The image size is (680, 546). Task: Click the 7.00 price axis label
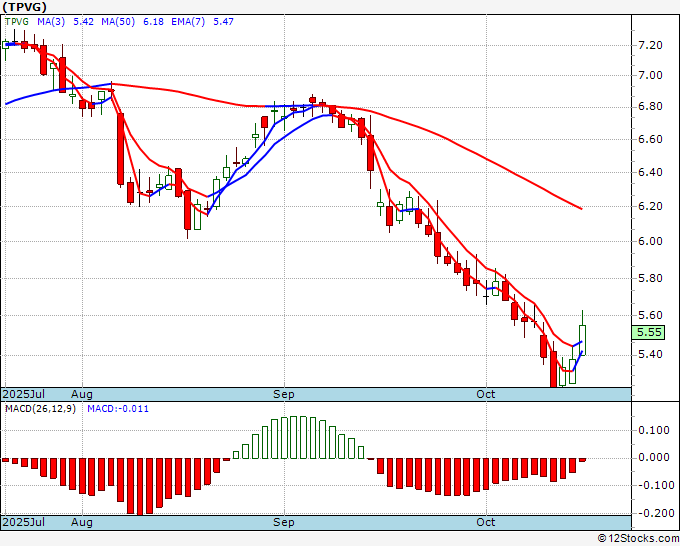click(651, 75)
